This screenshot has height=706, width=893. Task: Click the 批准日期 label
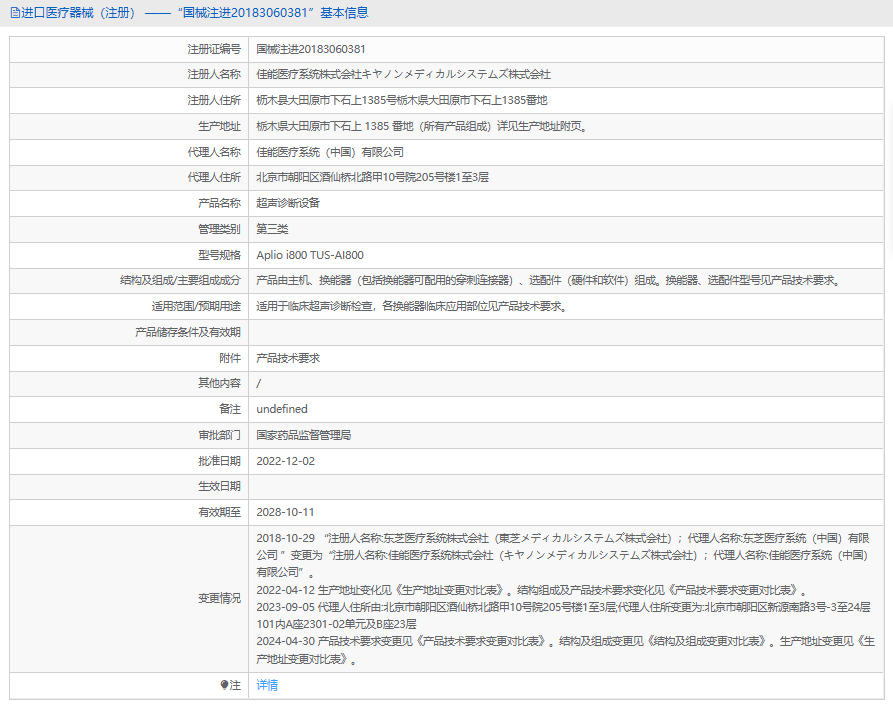pyautogui.click(x=219, y=461)
